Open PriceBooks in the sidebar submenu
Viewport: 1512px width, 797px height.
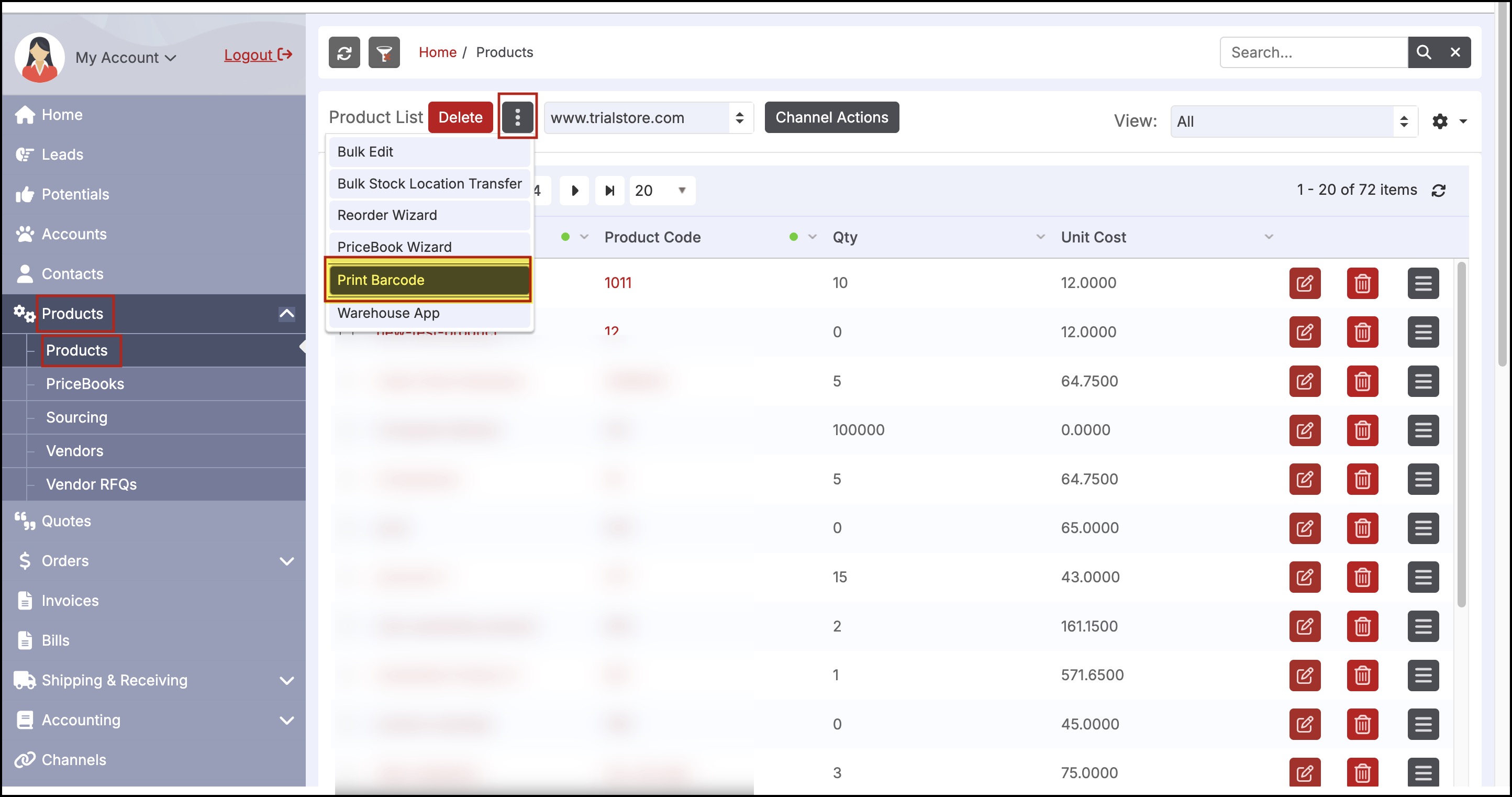[85, 384]
